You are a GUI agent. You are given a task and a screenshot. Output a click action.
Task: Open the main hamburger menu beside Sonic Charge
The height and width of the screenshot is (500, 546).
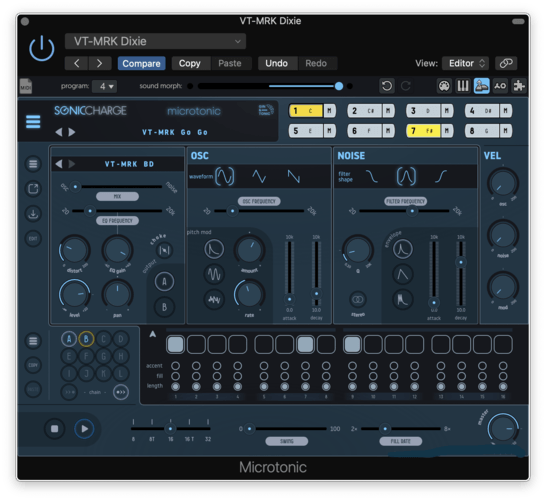[33, 122]
